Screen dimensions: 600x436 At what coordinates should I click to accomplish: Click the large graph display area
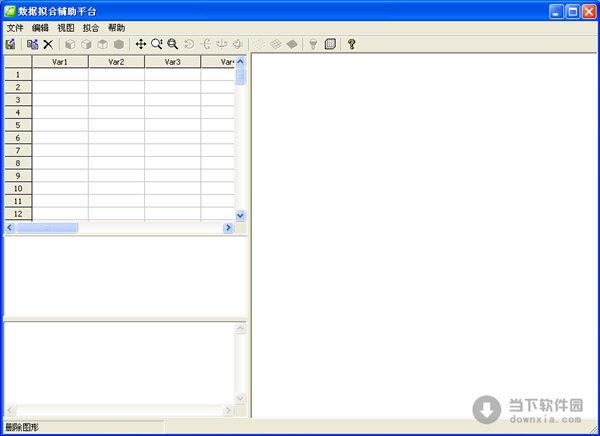tap(424, 235)
